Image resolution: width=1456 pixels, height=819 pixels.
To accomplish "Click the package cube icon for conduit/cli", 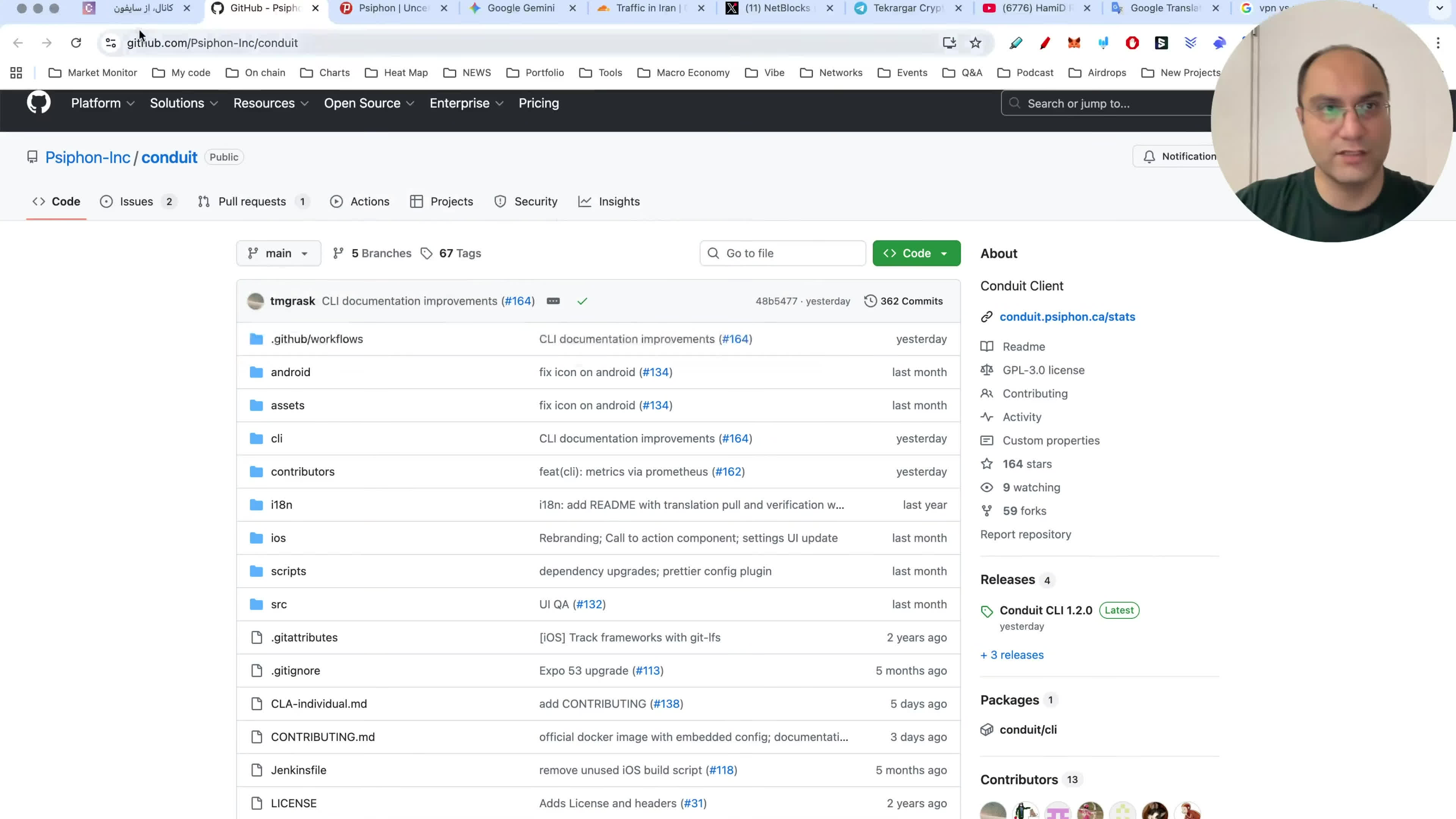I will click(987, 730).
